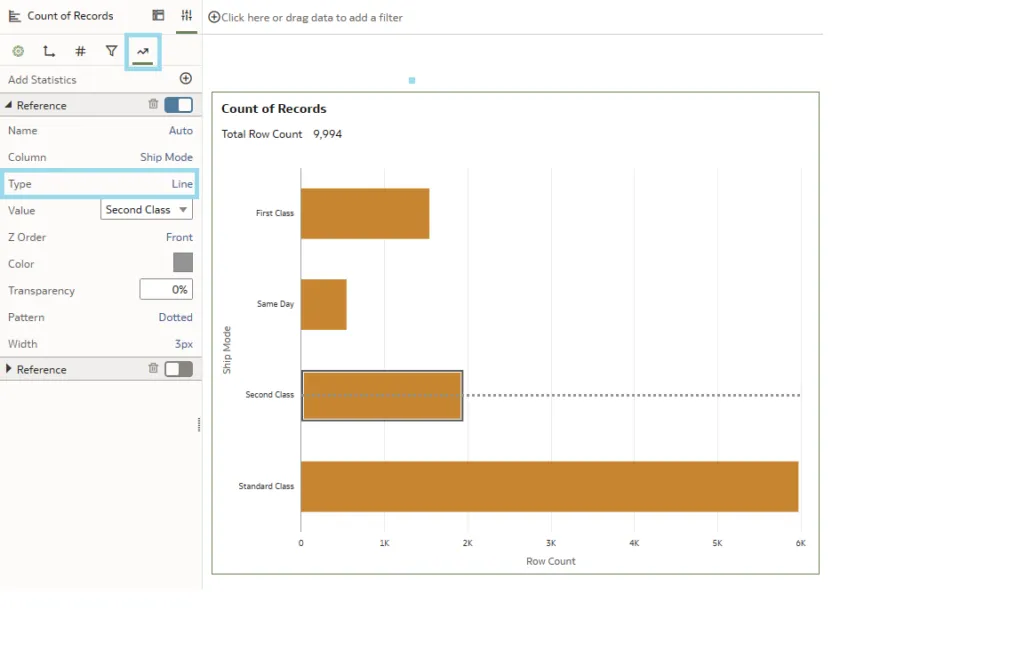Delete the first Reference with trash icon
The width and height of the screenshot is (1024, 651).
(153, 104)
